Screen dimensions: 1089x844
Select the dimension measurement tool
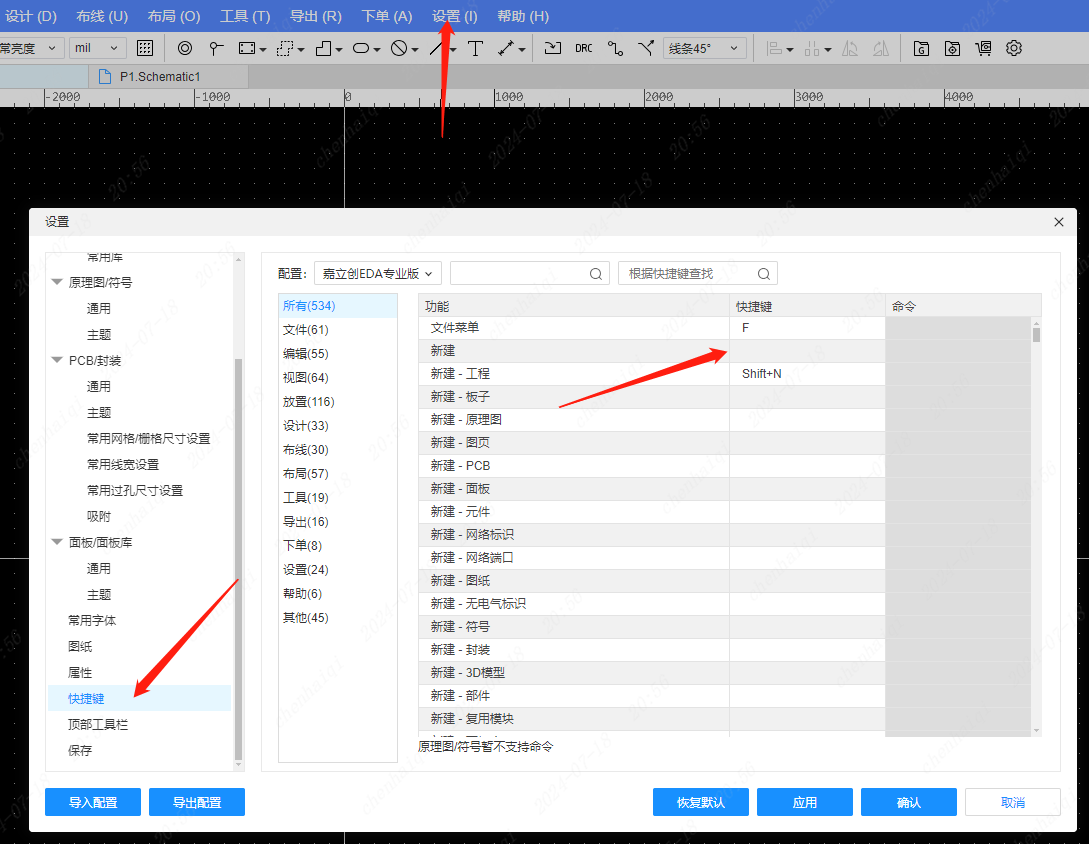tap(507, 48)
